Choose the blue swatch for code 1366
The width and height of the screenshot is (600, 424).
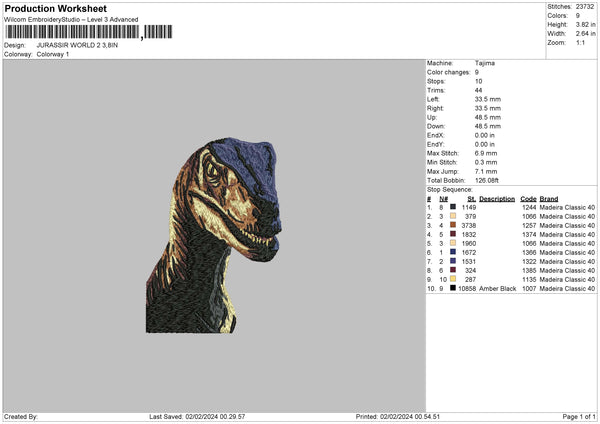point(453,252)
